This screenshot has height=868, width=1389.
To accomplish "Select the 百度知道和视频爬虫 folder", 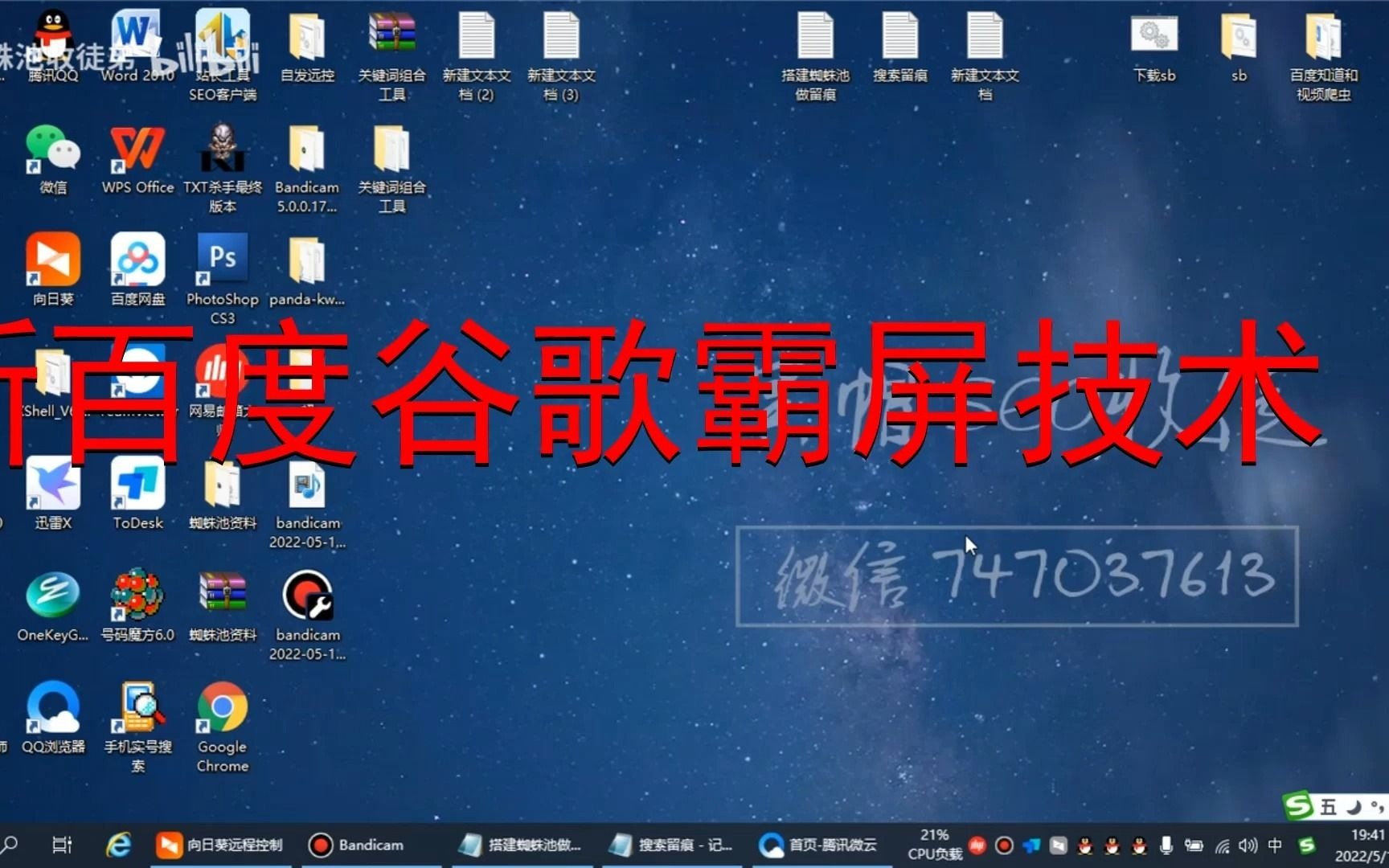I will pos(1324,55).
